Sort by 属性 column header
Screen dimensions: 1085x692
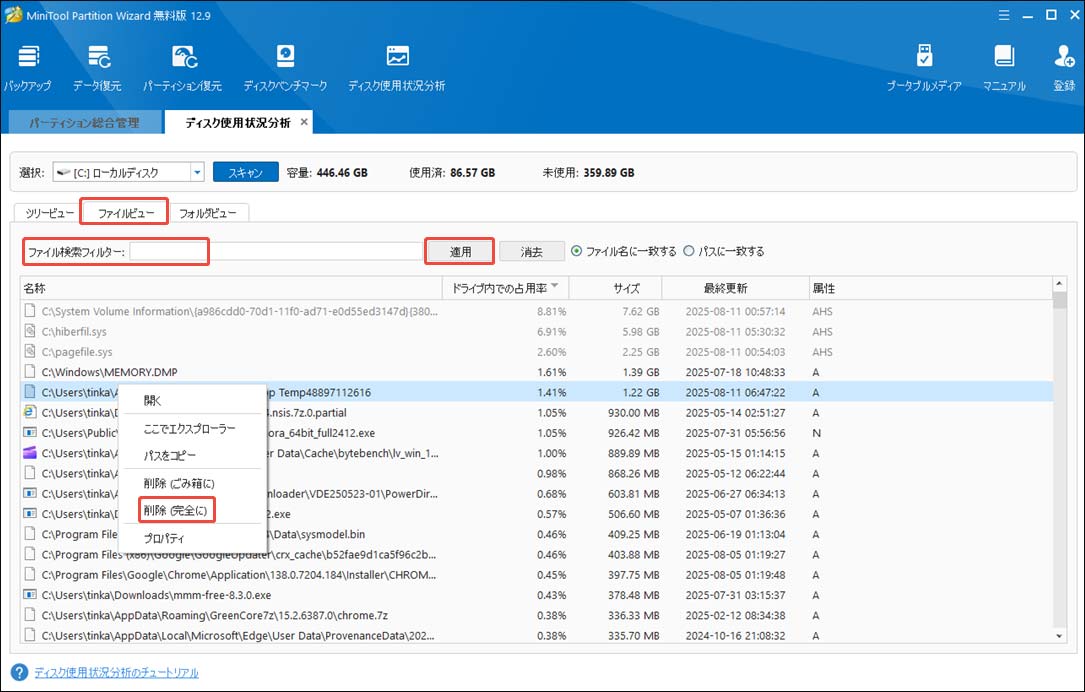[x=930, y=288]
